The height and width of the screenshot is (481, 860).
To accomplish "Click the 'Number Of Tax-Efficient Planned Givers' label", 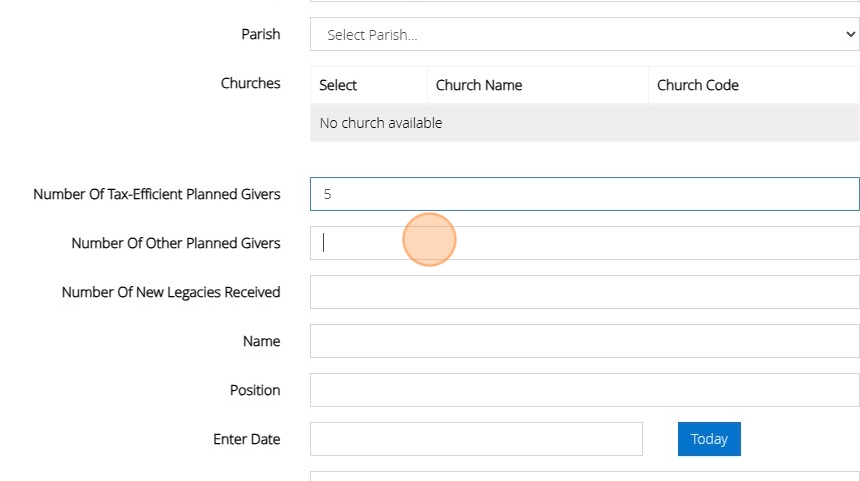I will pos(156,194).
